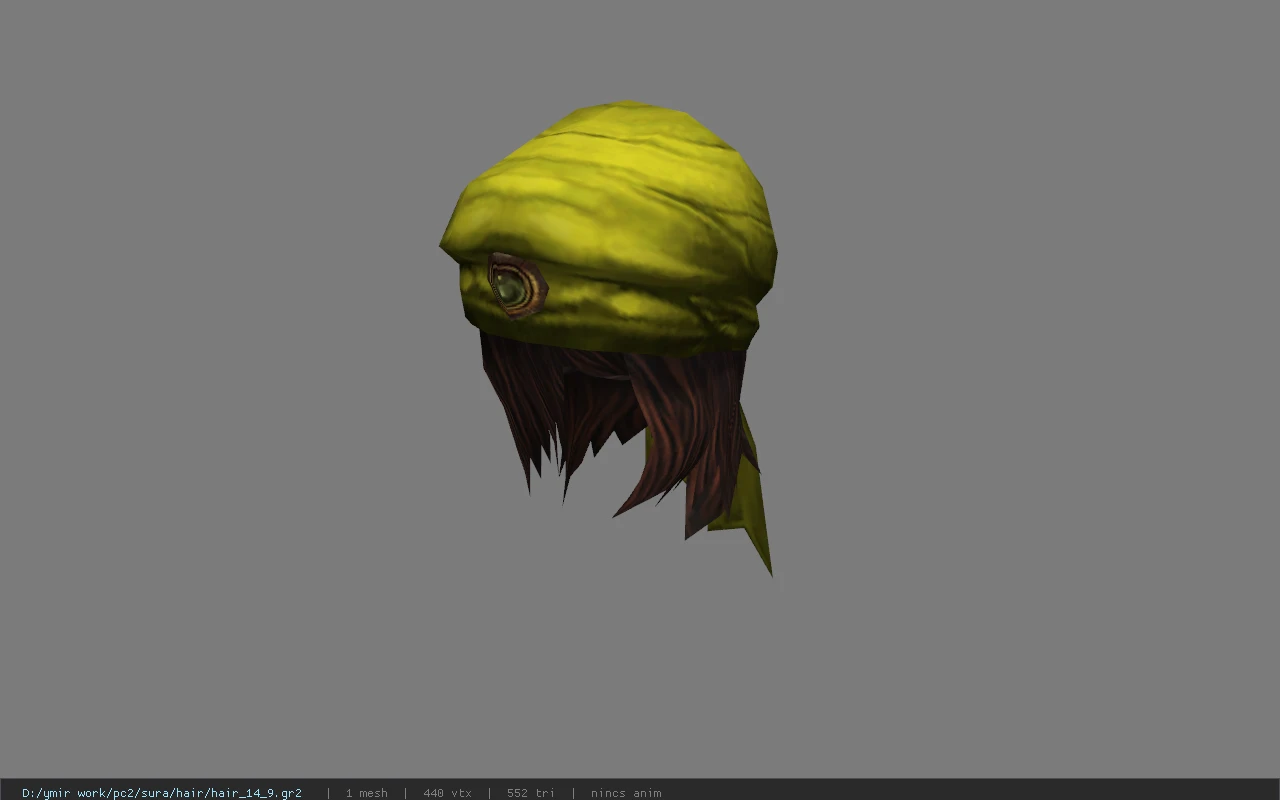Image resolution: width=1280 pixels, height=800 pixels.
Task: Select the yellow bandana hair model in viewport
Action: (608, 338)
